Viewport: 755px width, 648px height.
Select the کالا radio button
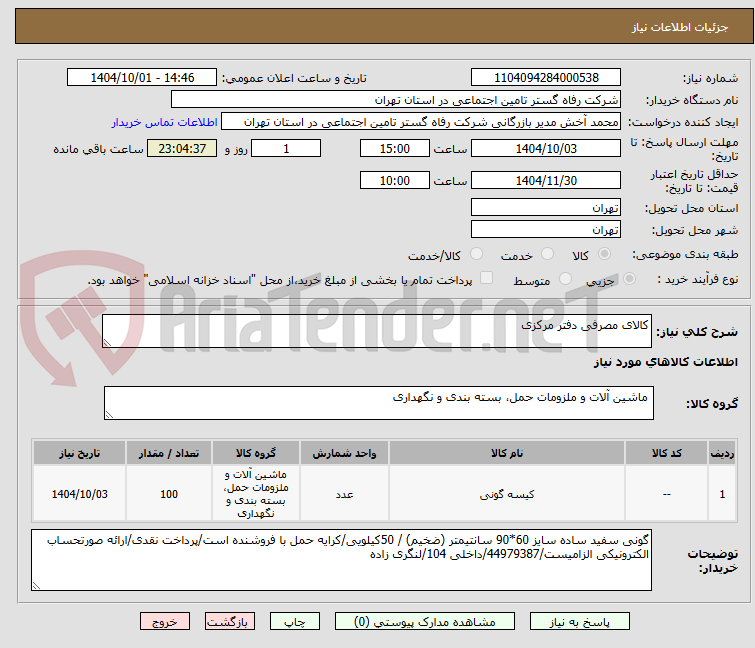click(x=604, y=254)
